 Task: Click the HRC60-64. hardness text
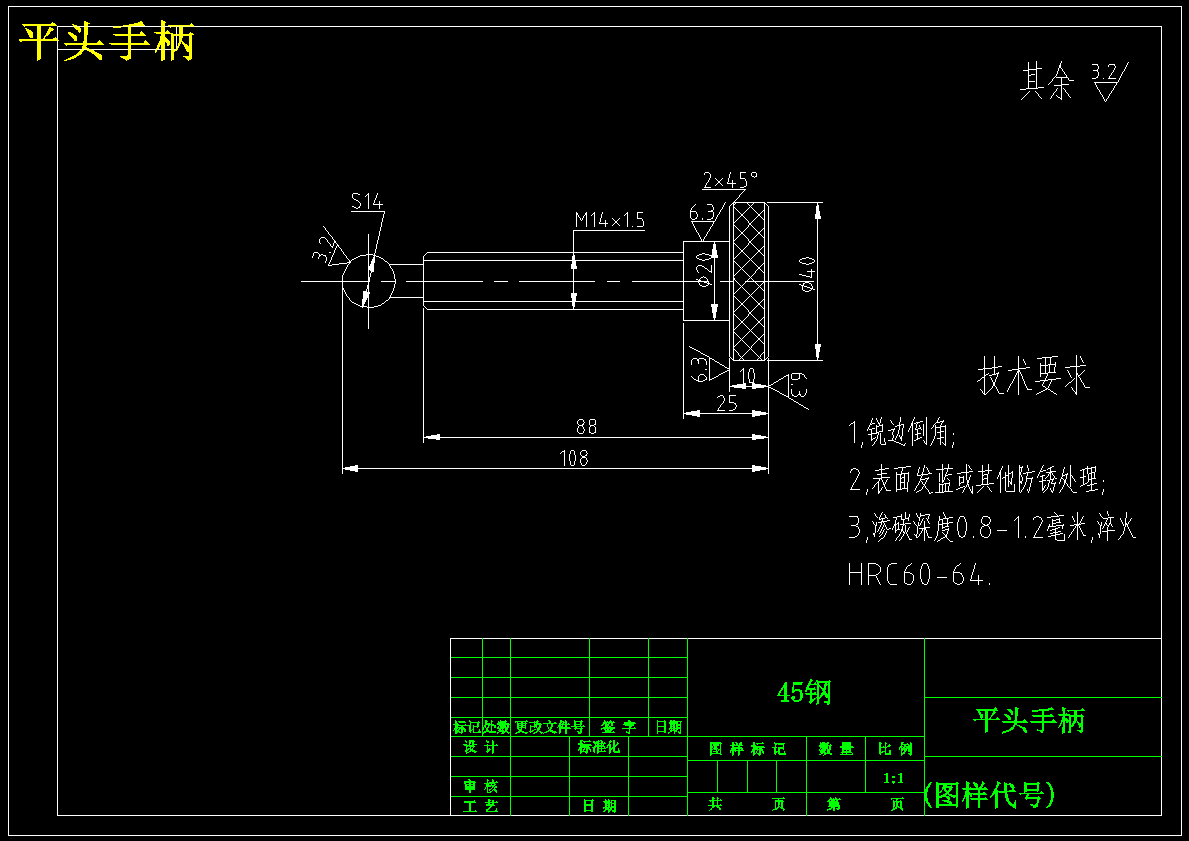[x=919, y=575]
